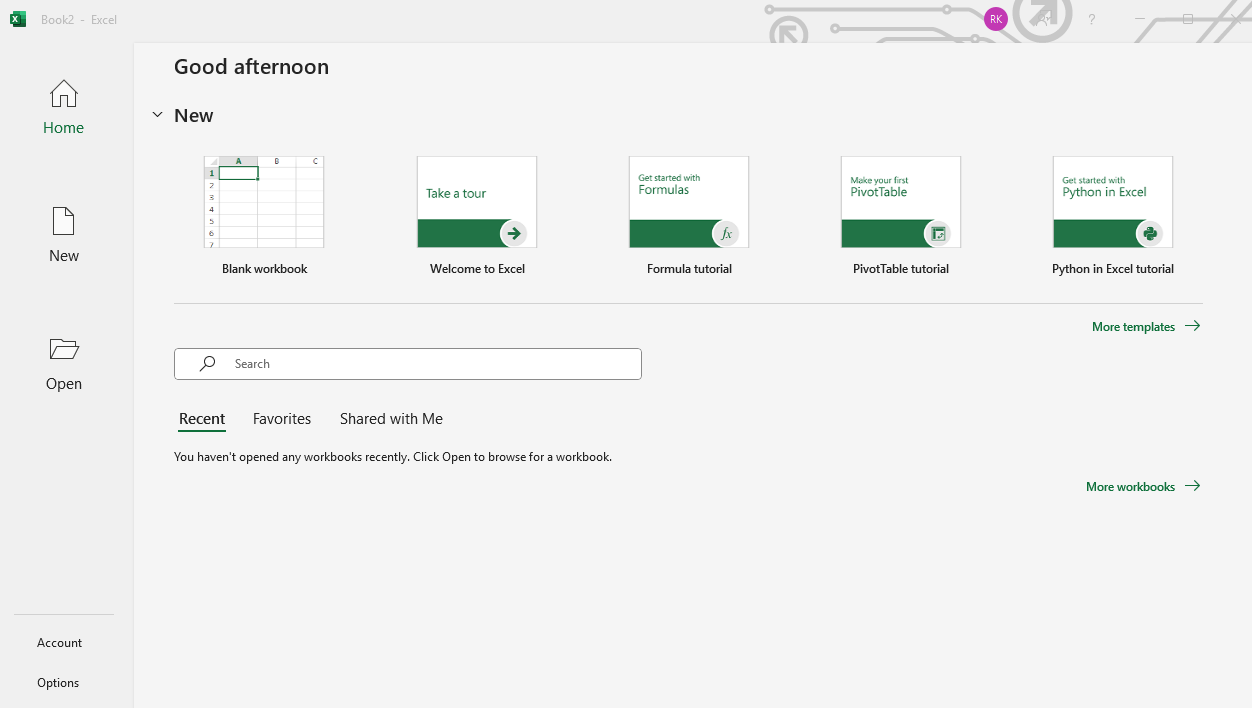This screenshot has width=1252, height=708.
Task: Switch to the Favorites tab
Action: point(282,419)
